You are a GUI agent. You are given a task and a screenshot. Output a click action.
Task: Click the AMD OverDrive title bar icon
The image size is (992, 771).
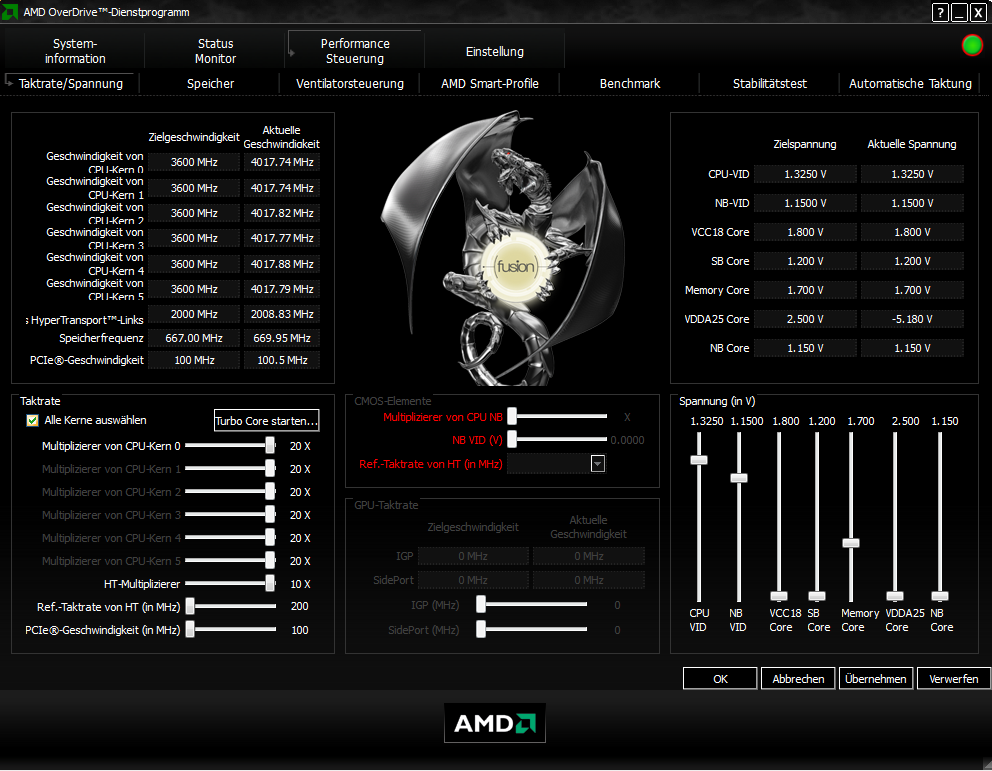[10, 11]
